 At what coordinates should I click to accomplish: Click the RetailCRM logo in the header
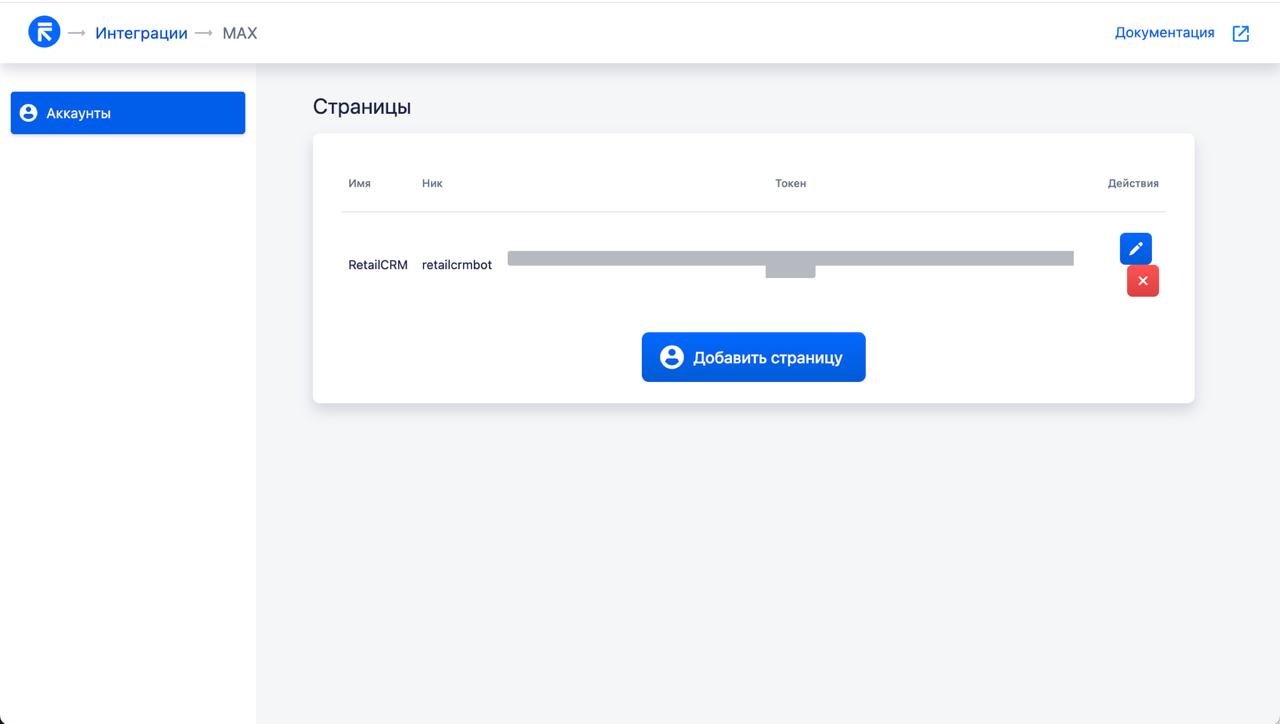click(x=45, y=32)
